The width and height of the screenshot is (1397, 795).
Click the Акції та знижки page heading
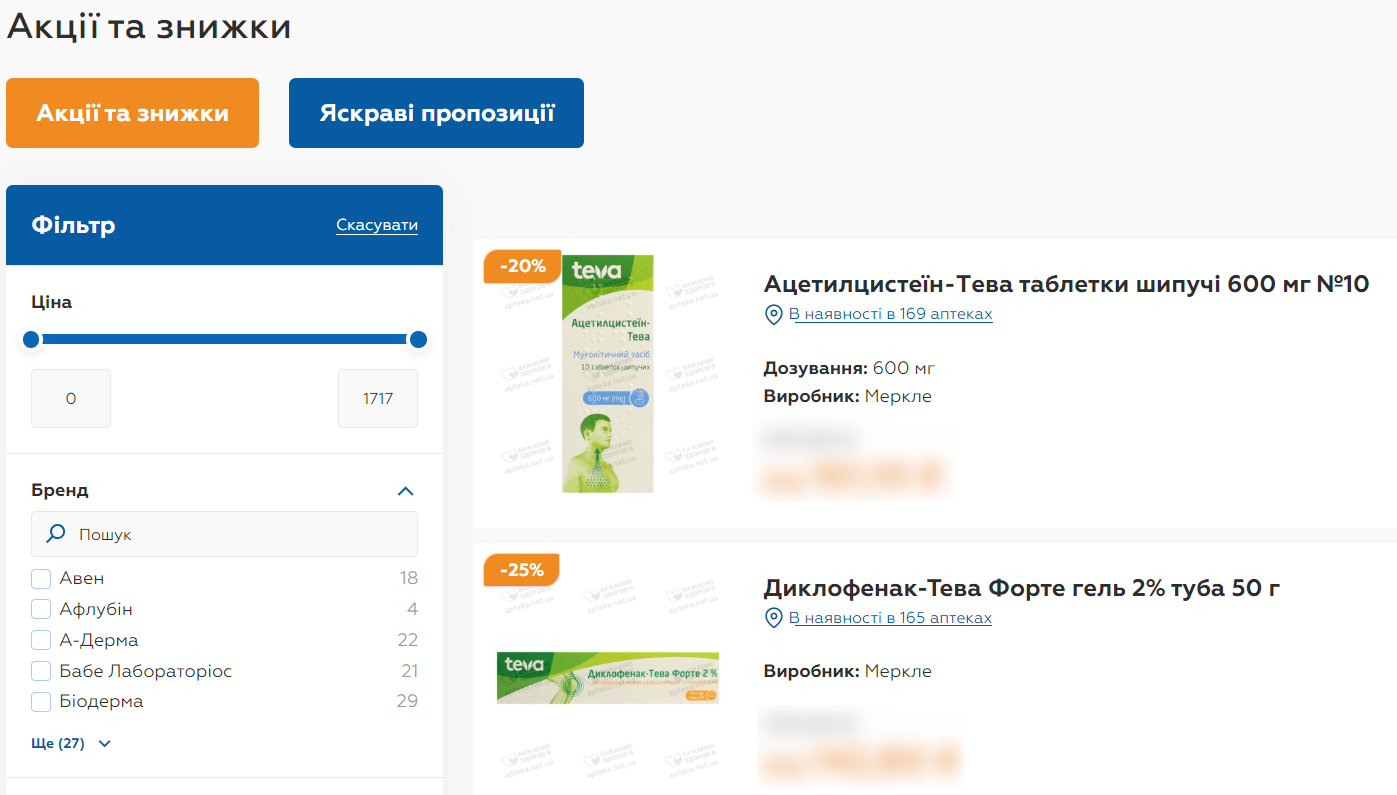(149, 26)
